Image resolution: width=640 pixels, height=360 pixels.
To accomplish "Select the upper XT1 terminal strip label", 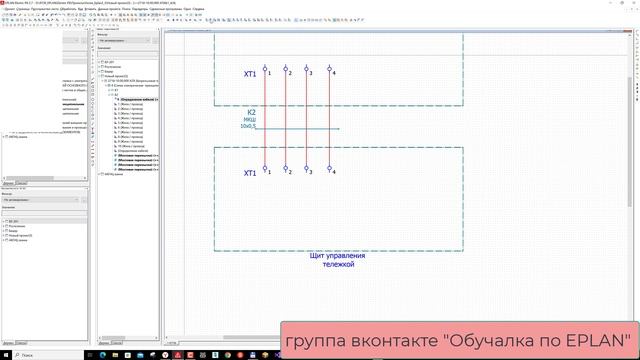I will pos(250,74).
